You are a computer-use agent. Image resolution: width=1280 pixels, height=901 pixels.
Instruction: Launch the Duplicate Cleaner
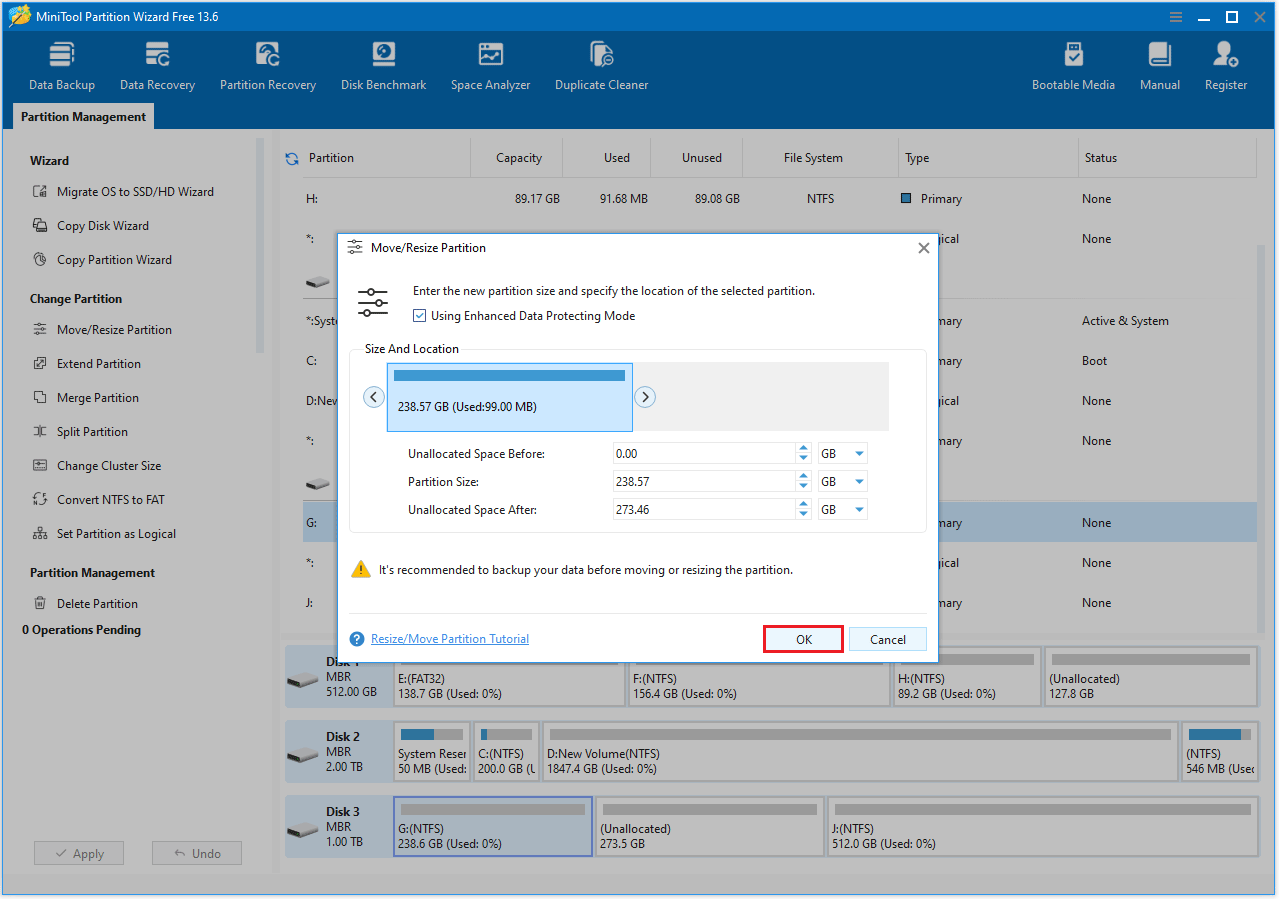[601, 63]
